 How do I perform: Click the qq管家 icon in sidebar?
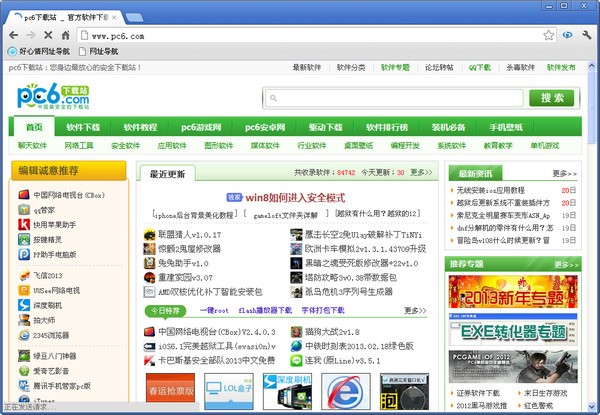click(x=24, y=210)
